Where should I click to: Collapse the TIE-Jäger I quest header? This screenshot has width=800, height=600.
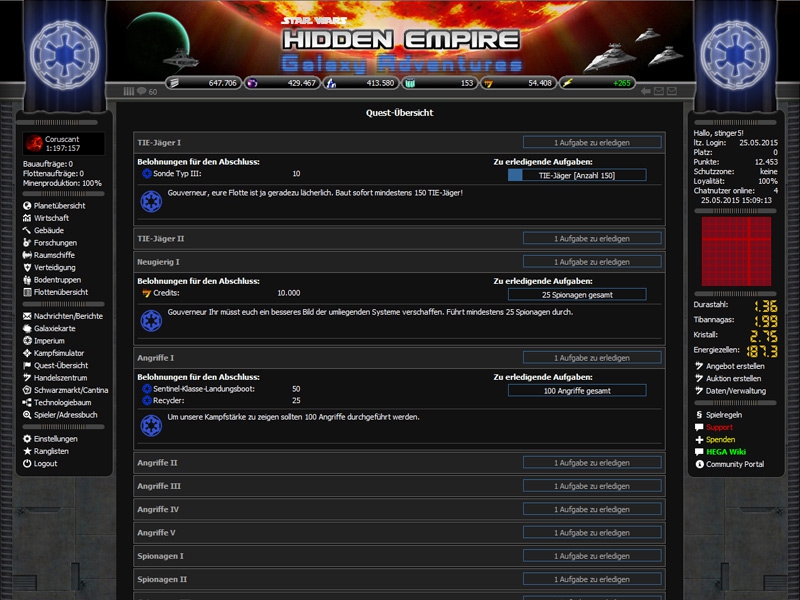tap(399, 143)
